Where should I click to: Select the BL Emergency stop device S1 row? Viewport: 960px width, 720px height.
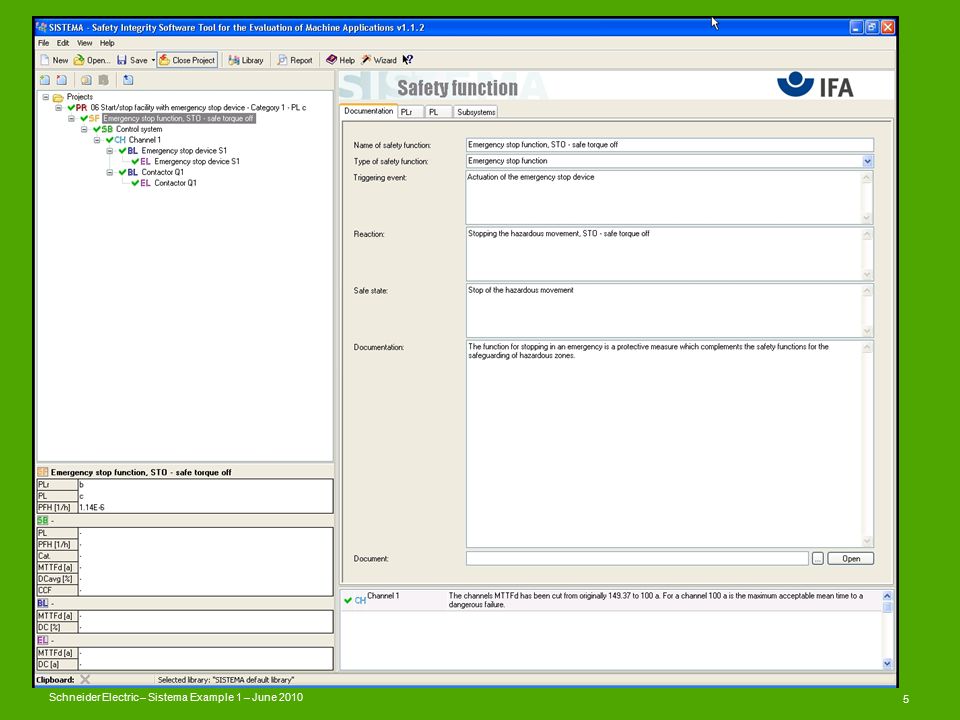coord(173,151)
